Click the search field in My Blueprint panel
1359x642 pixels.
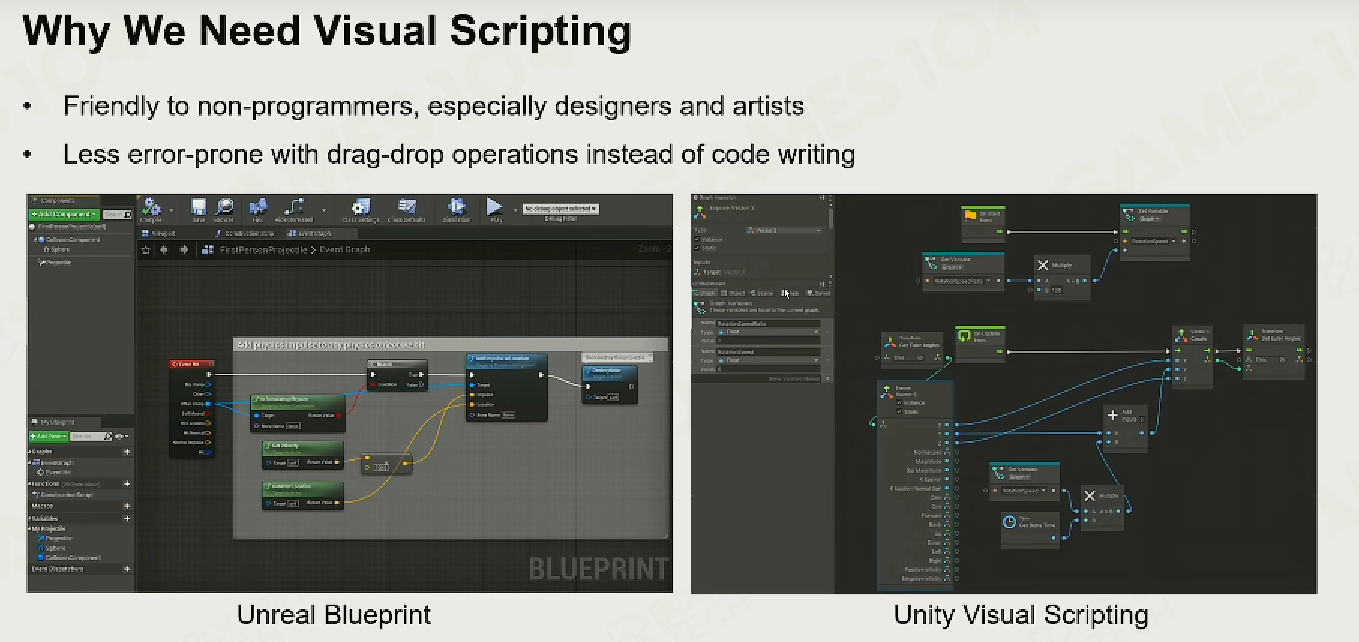pos(91,436)
